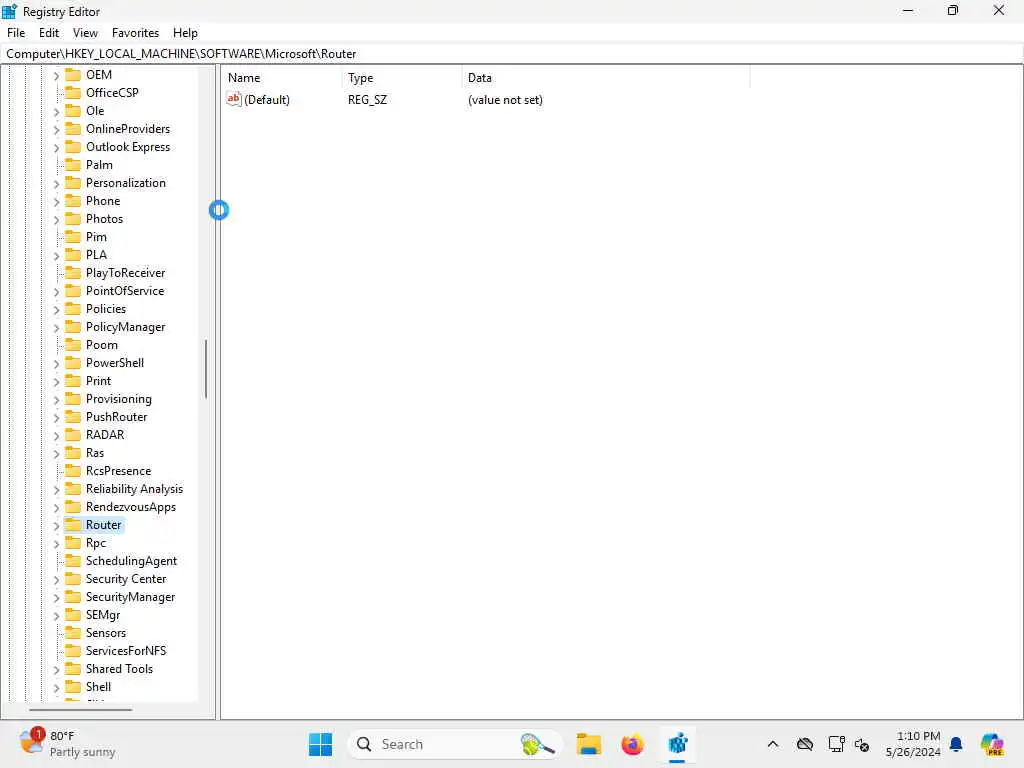The height and width of the screenshot is (768, 1024).
Task: Expand the Shell key
Action: click(56, 688)
